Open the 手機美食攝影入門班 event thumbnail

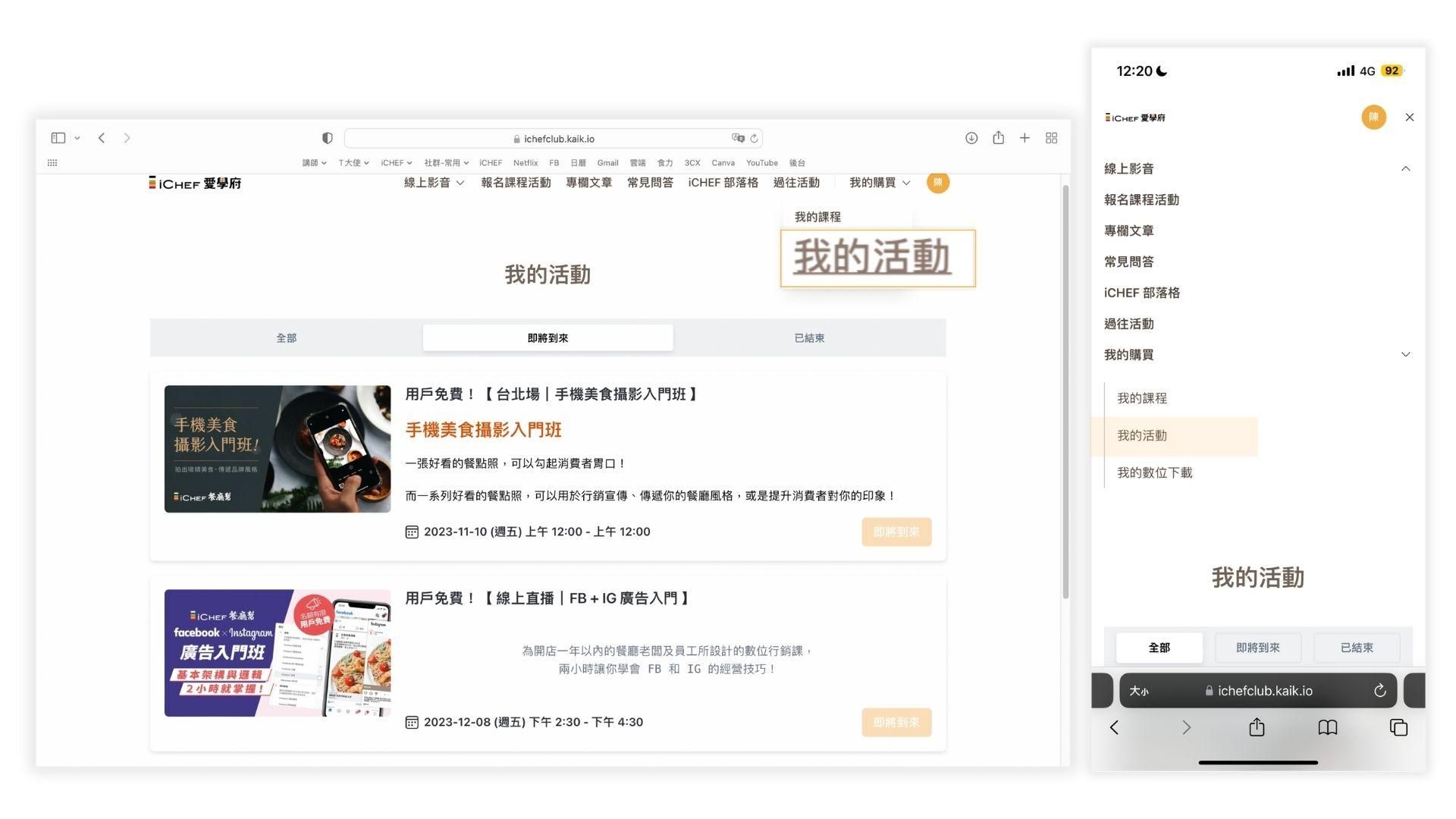pos(278,449)
